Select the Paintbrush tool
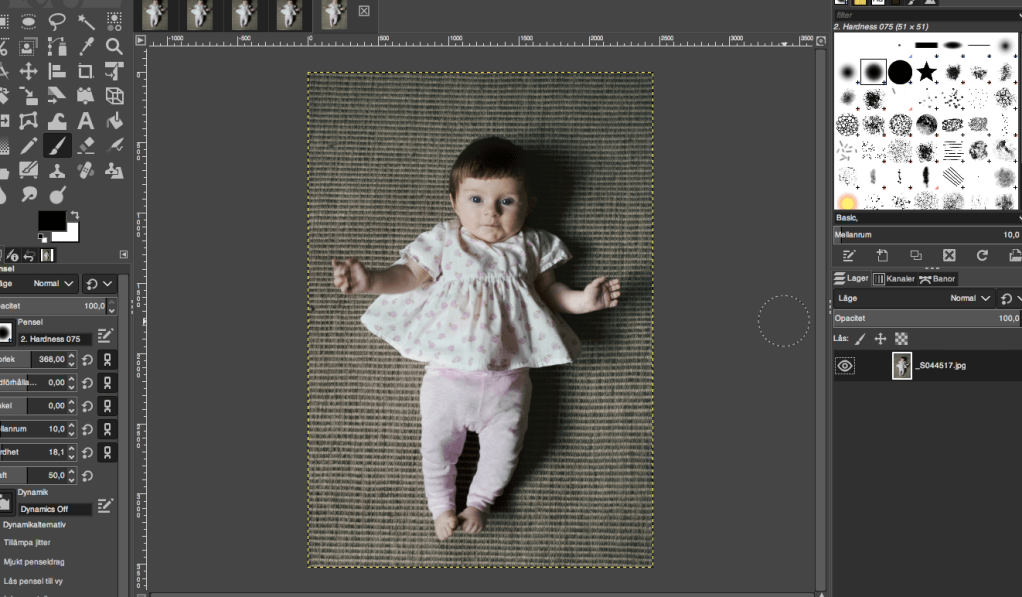 (x=57, y=146)
